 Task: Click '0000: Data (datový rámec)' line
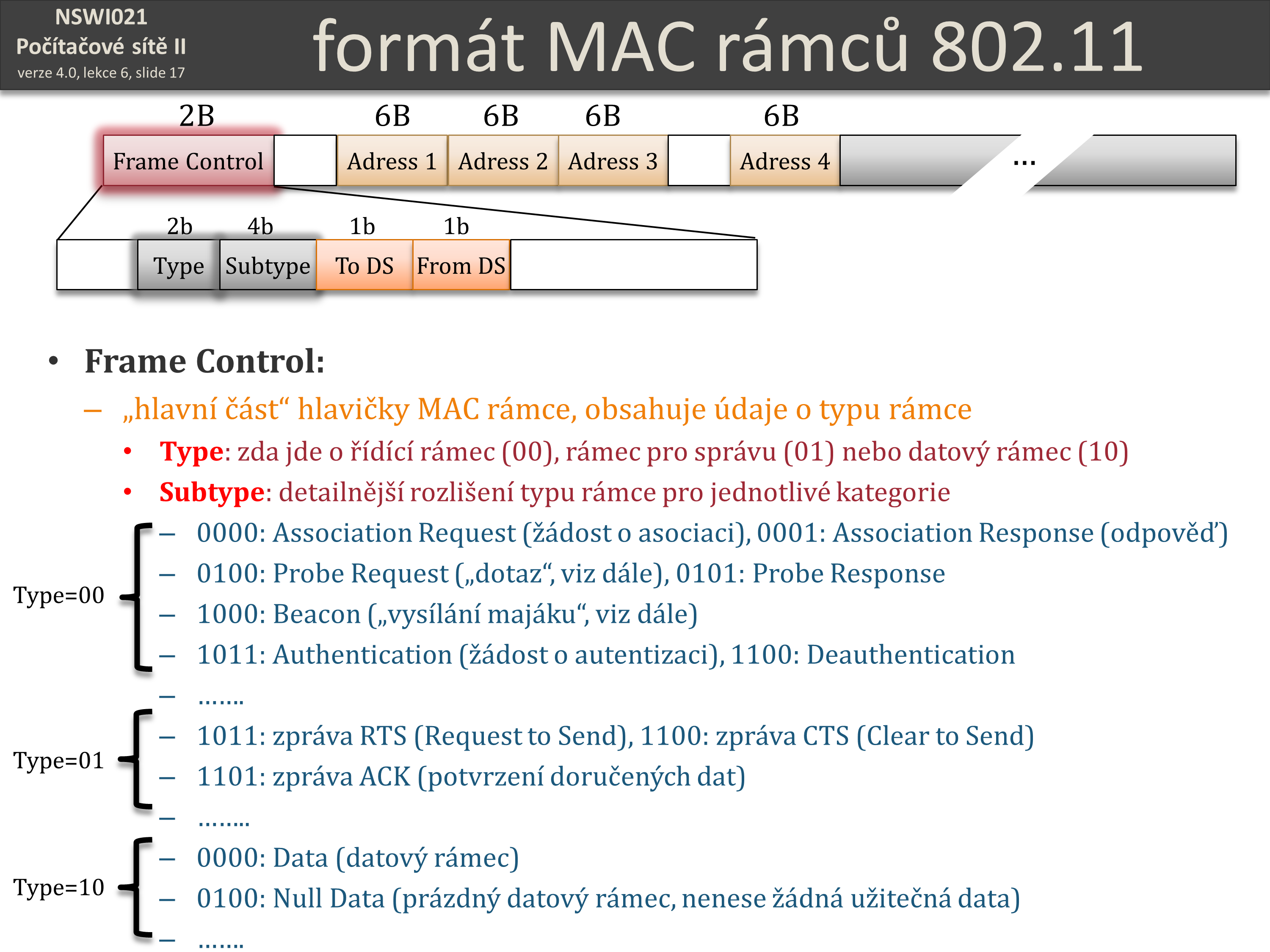(x=358, y=858)
